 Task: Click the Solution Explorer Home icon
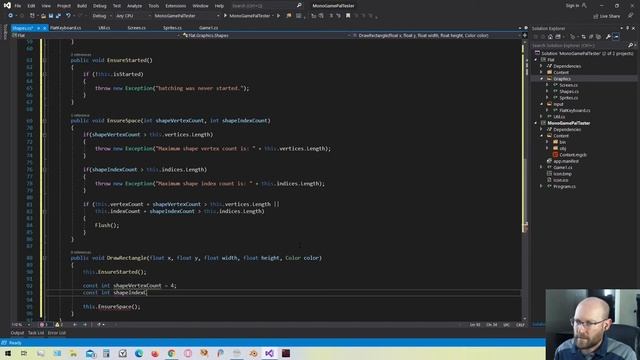[550, 37]
